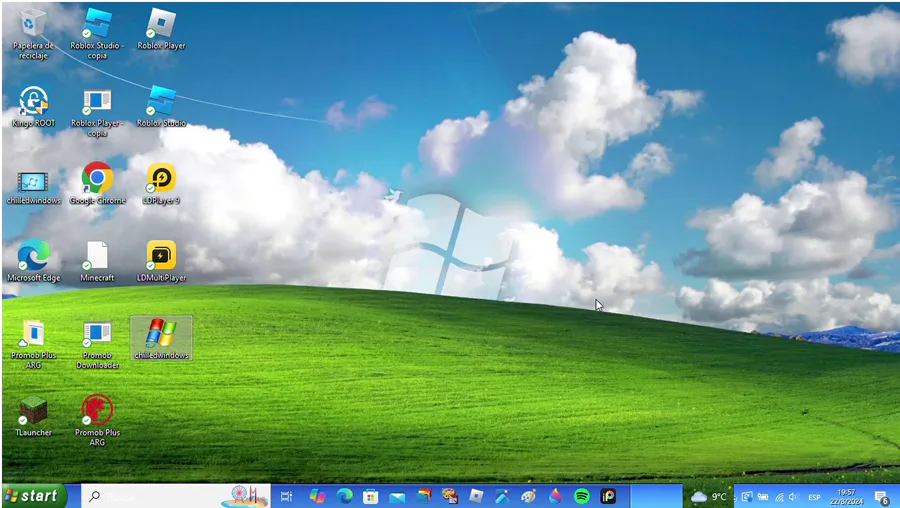This screenshot has height=508, width=900.
Task: Check the battery status tray icon
Action: pyautogui.click(x=763, y=497)
